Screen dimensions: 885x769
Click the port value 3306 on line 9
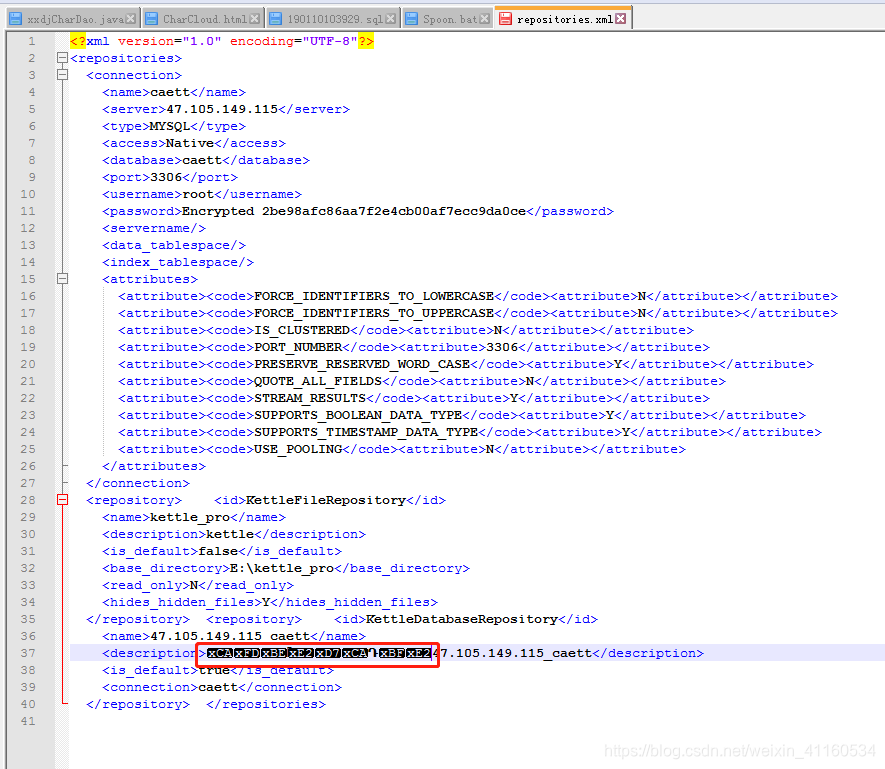pyautogui.click(x=166, y=177)
